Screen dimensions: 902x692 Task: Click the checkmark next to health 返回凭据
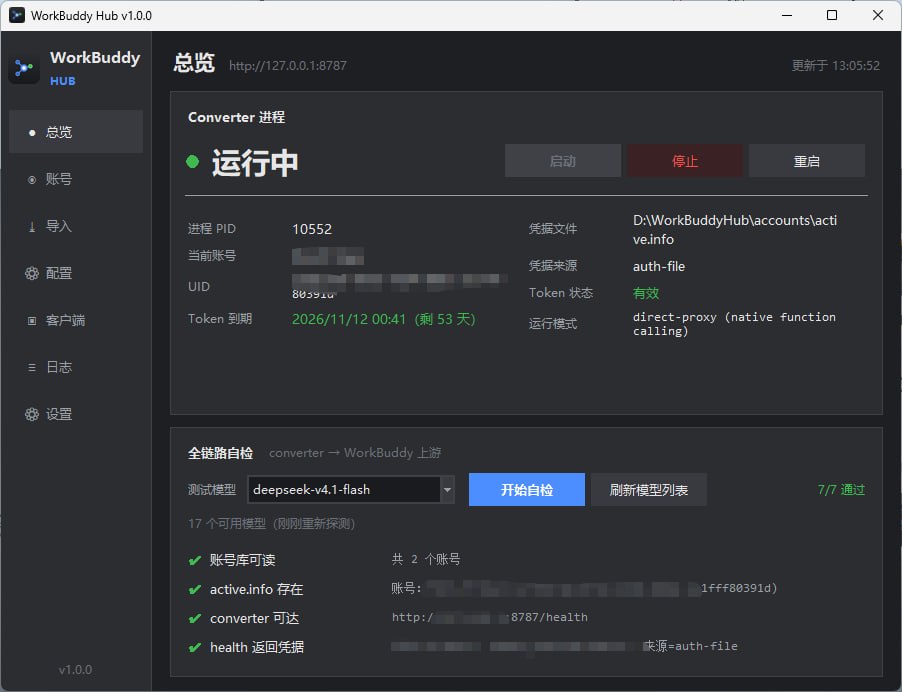point(195,648)
